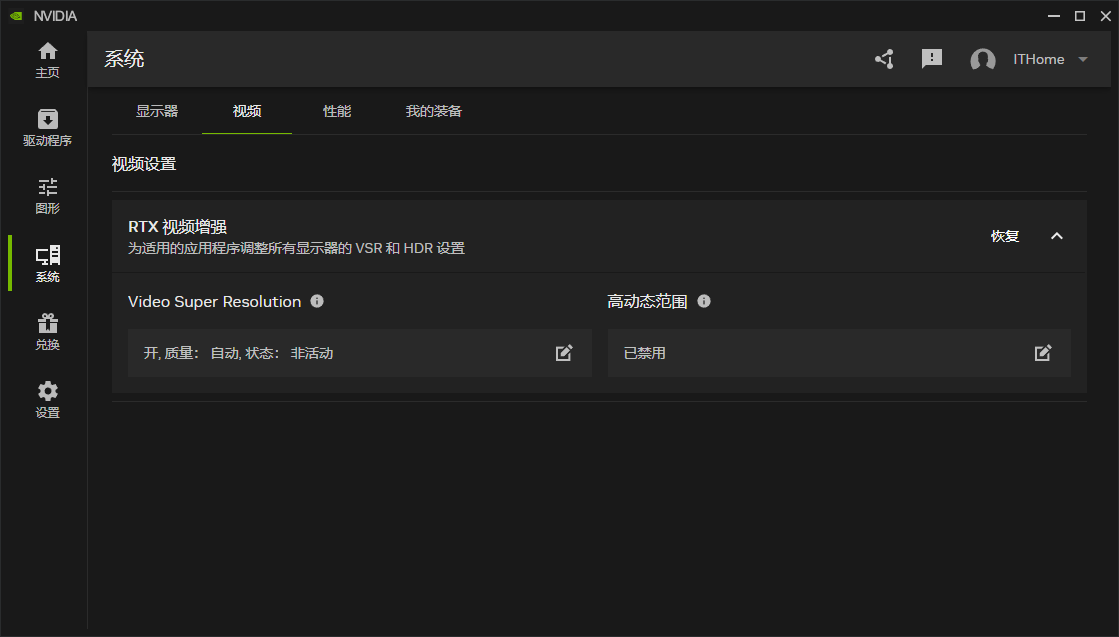Click the ITHome user avatar
This screenshot has width=1119, height=637.
point(982,59)
